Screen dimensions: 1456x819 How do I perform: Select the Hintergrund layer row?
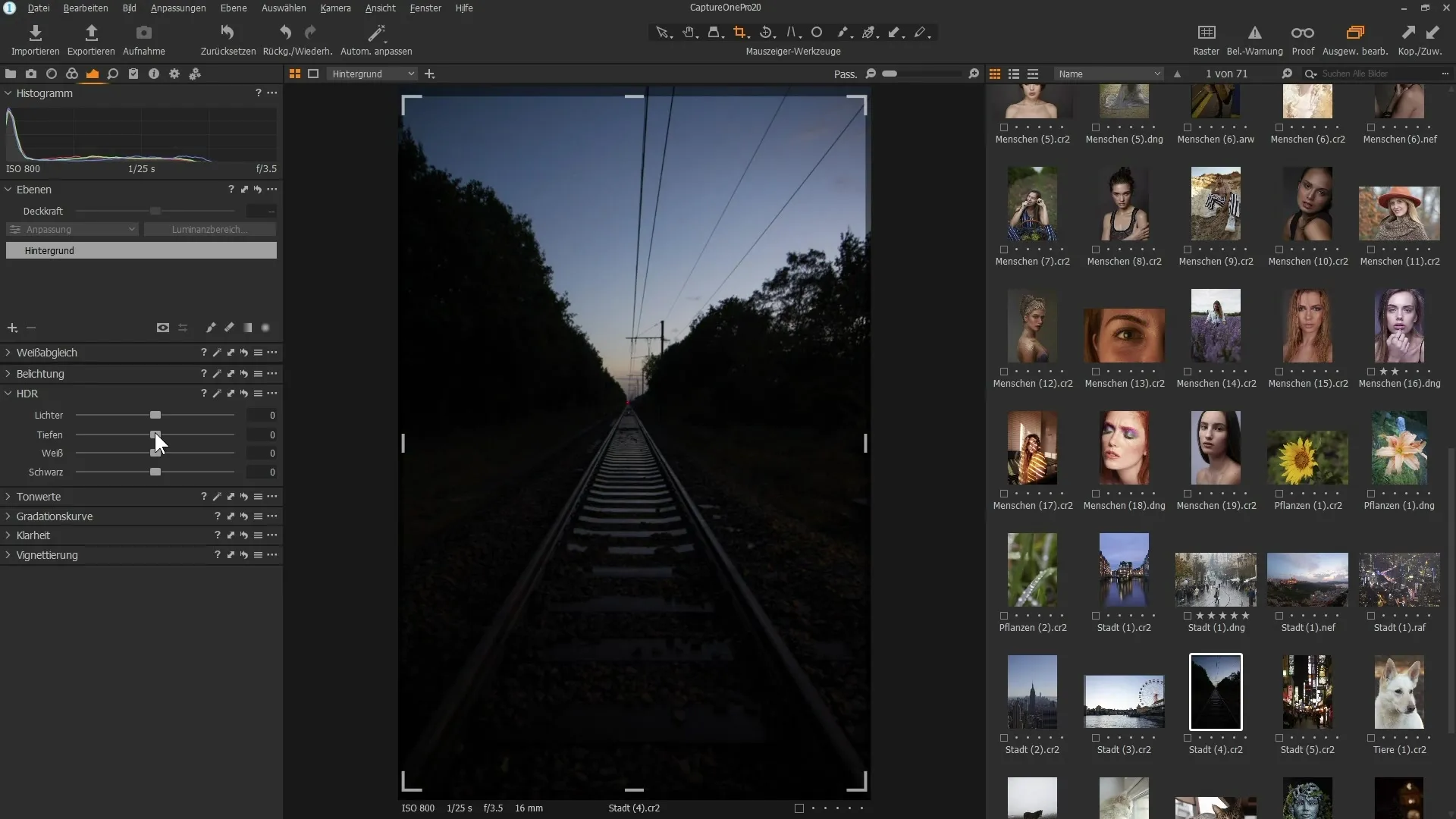[x=141, y=250]
